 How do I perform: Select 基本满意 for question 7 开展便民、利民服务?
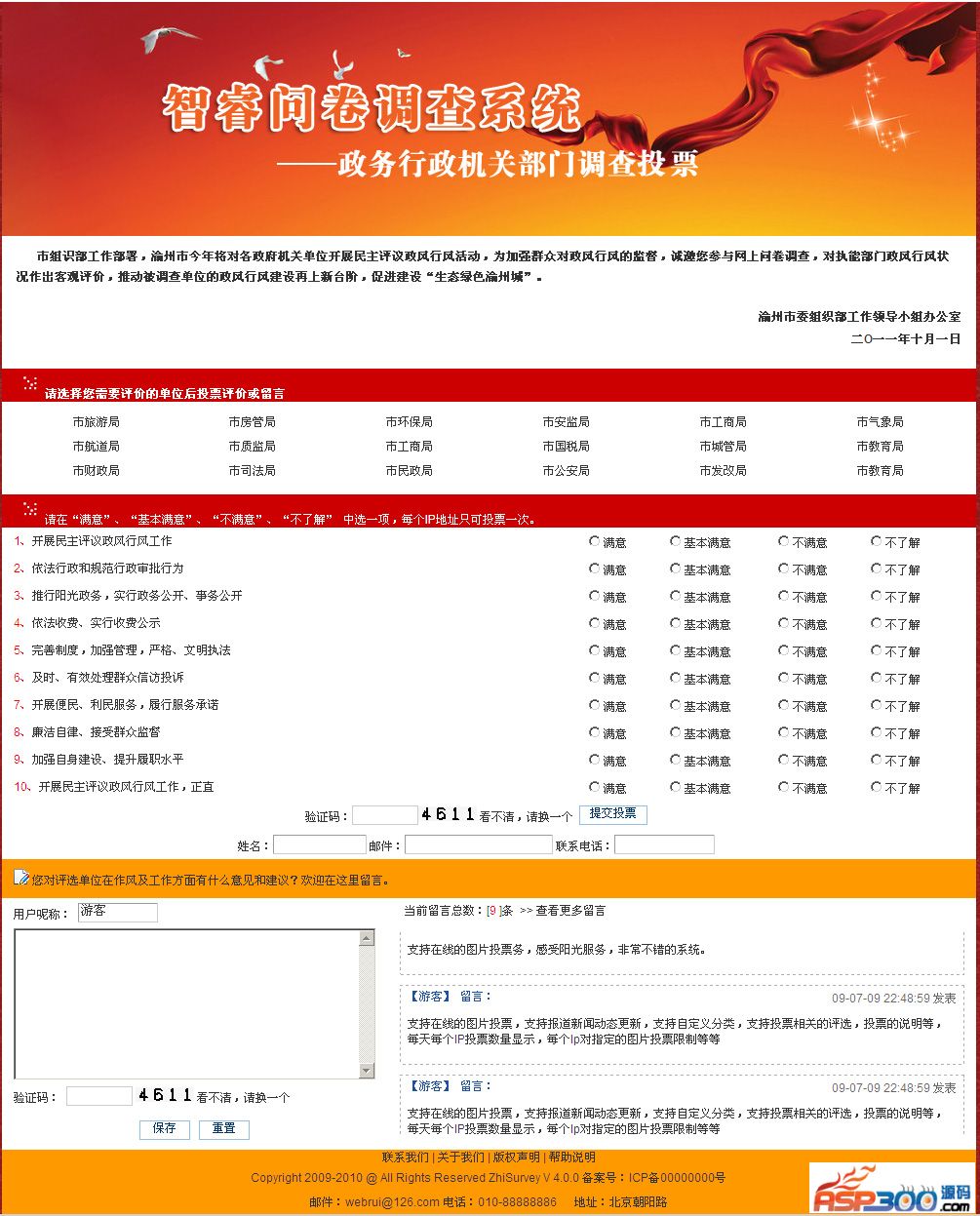pos(675,704)
